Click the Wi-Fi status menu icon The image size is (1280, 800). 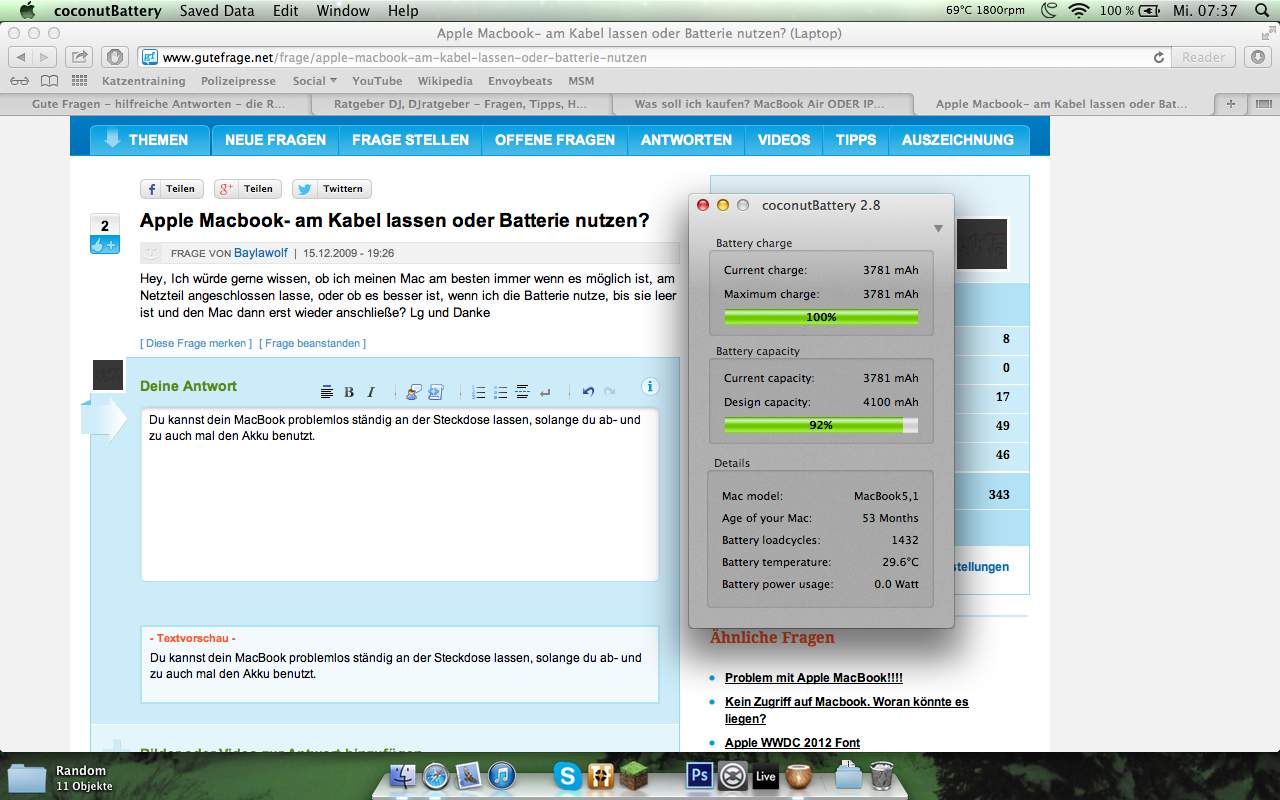(1078, 11)
